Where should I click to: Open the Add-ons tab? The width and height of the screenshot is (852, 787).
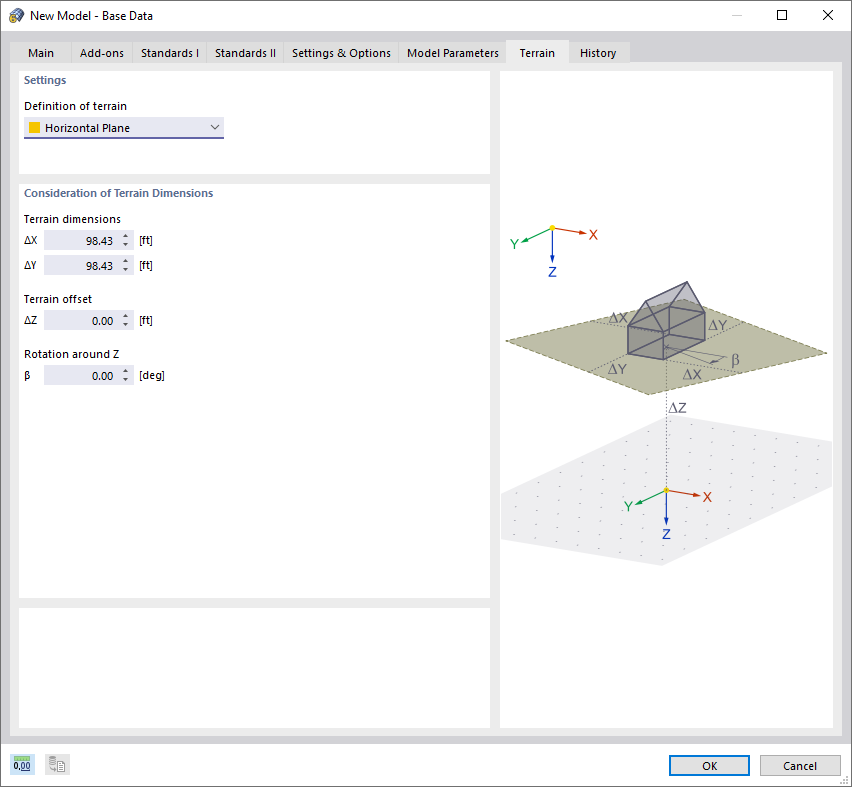101,52
